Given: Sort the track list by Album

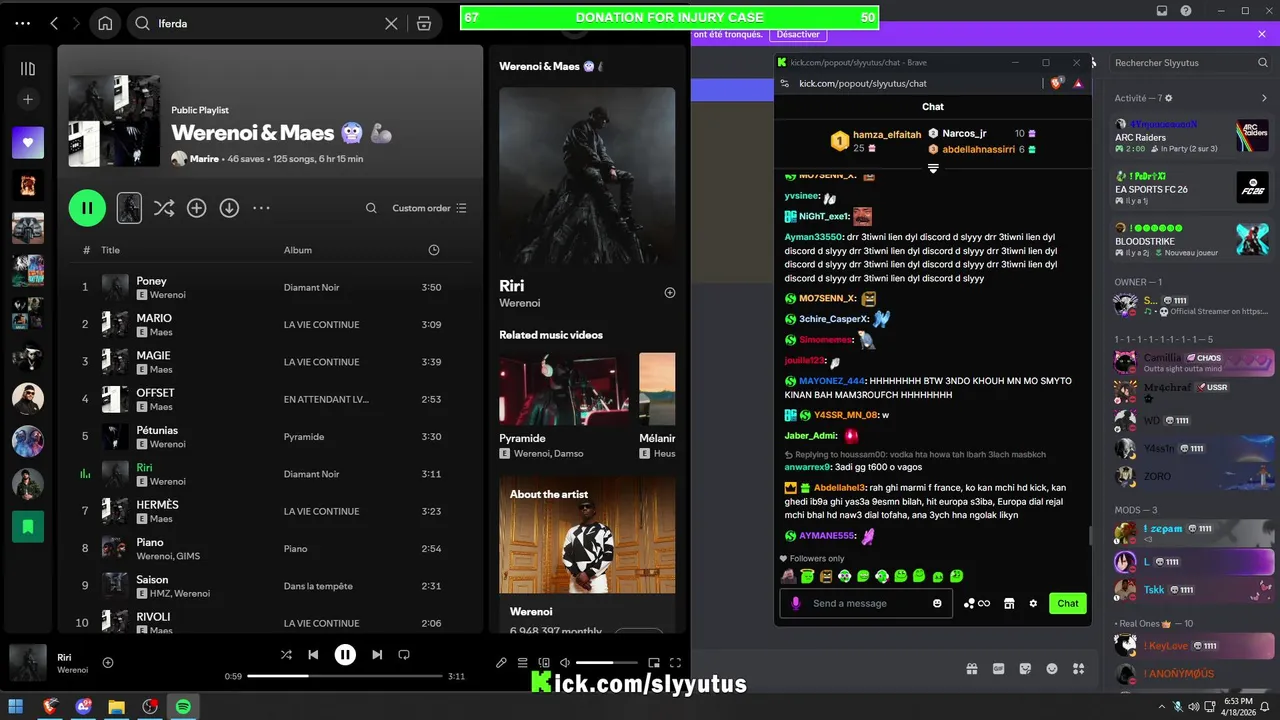Looking at the screenshot, I should tap(298, 250).
